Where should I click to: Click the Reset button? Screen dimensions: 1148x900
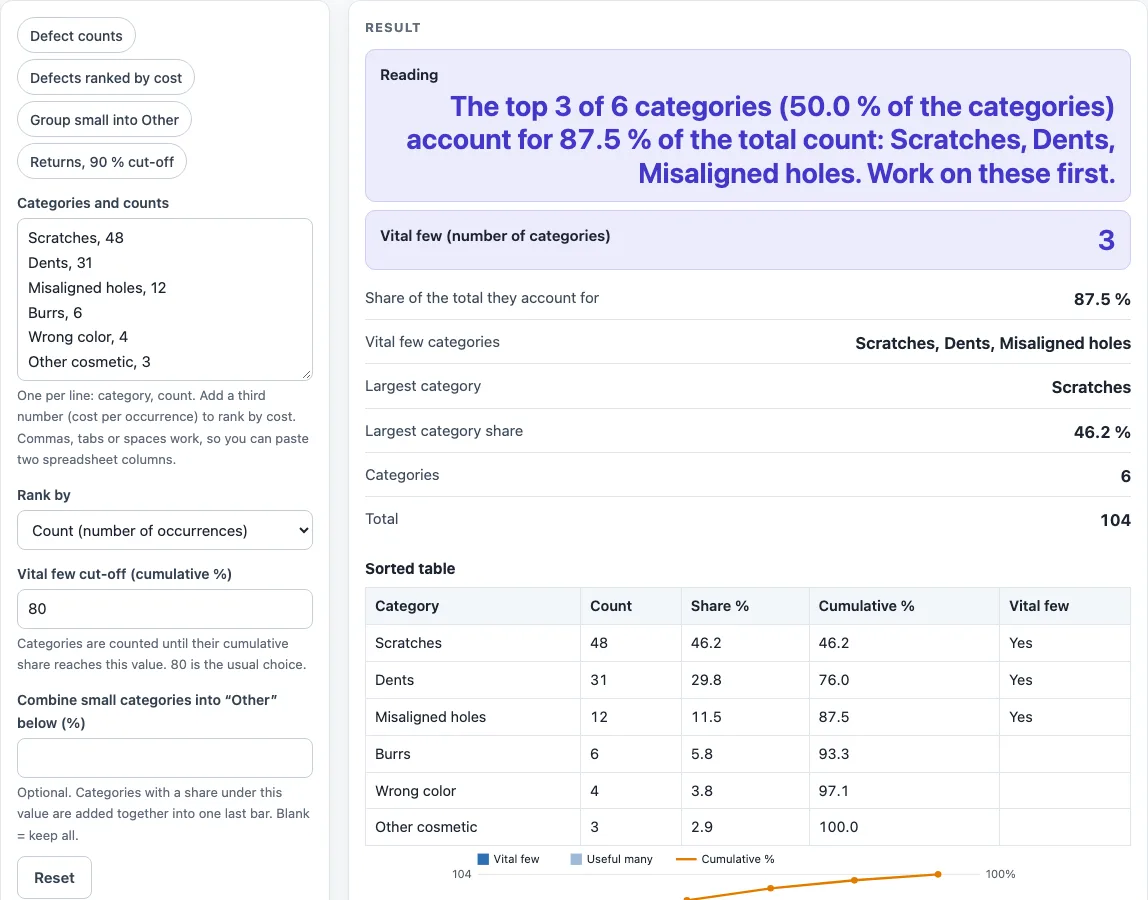click(x=54, y=877)
